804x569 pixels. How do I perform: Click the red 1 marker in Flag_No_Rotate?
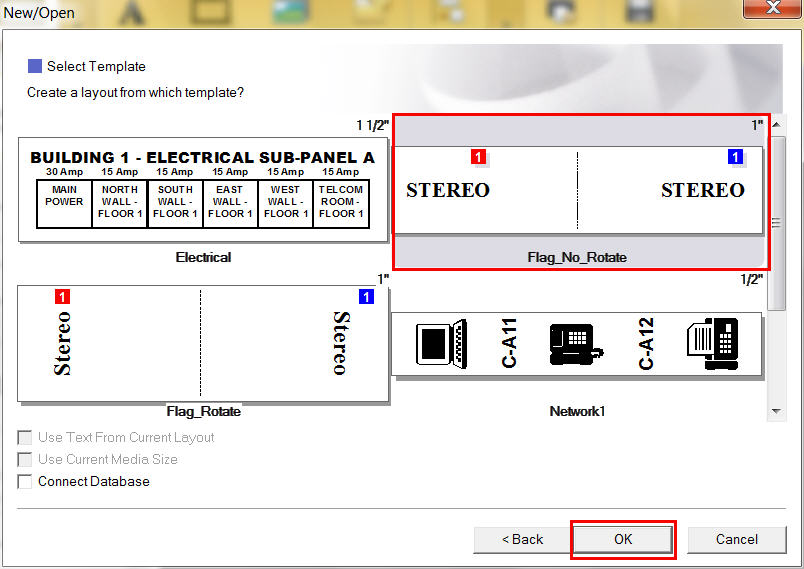pyautogui.click(x=478, y=157)
